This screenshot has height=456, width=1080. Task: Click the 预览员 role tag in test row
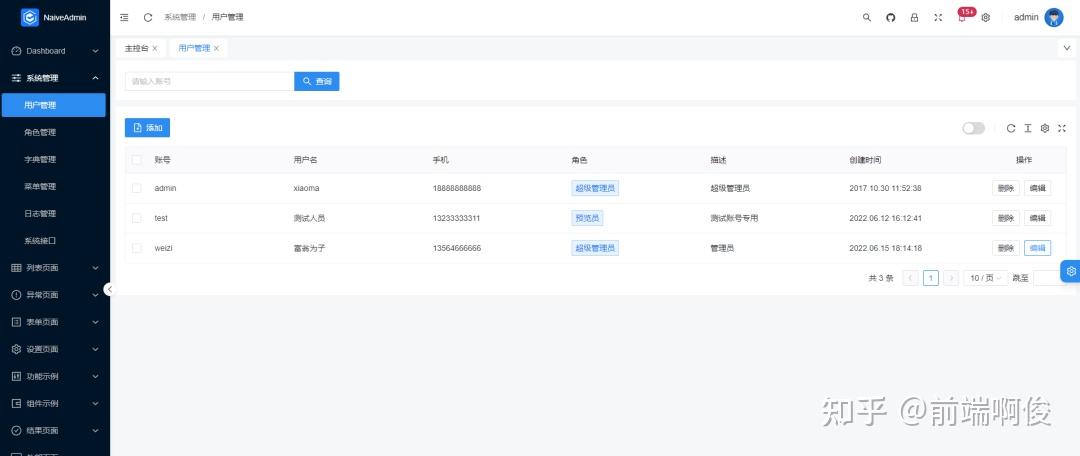[x=587, y=218]
